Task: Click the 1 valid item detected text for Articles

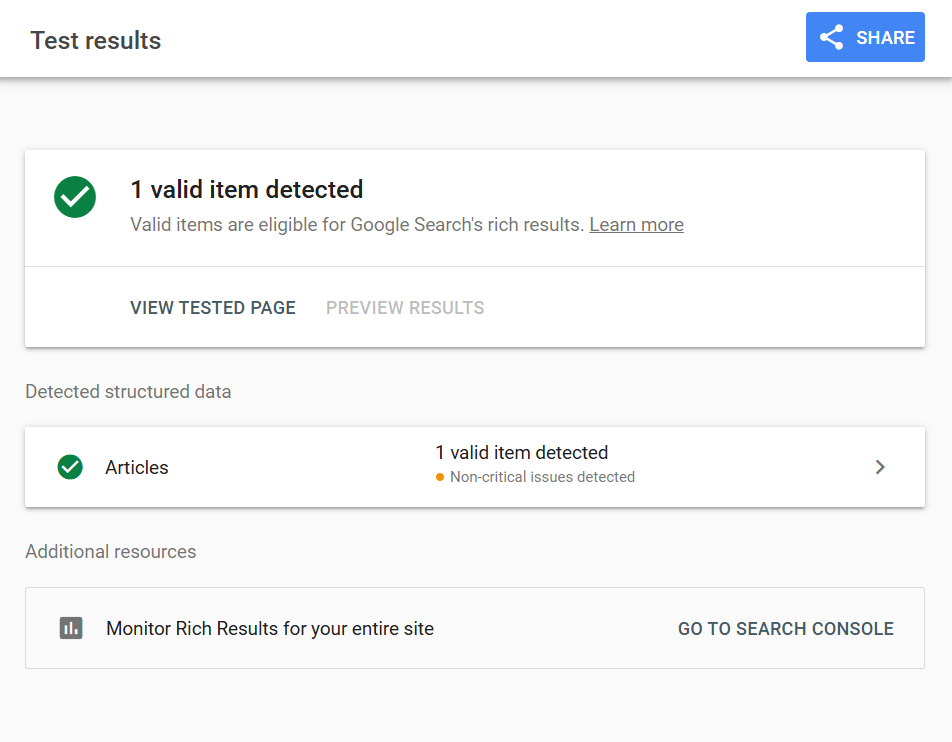Action: pos(522,452)
